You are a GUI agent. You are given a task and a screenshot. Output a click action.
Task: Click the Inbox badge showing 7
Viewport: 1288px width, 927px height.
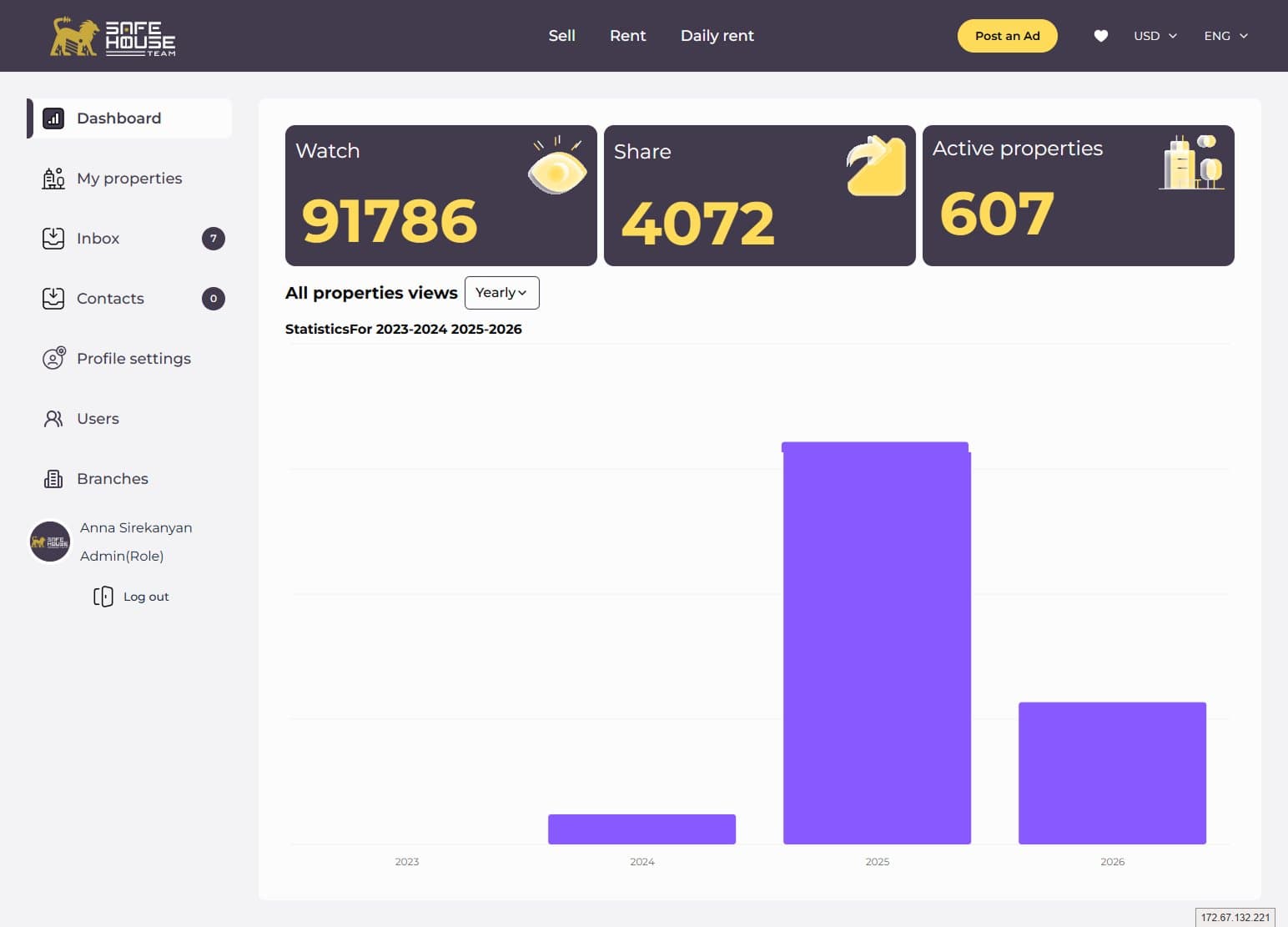point(214,239)
